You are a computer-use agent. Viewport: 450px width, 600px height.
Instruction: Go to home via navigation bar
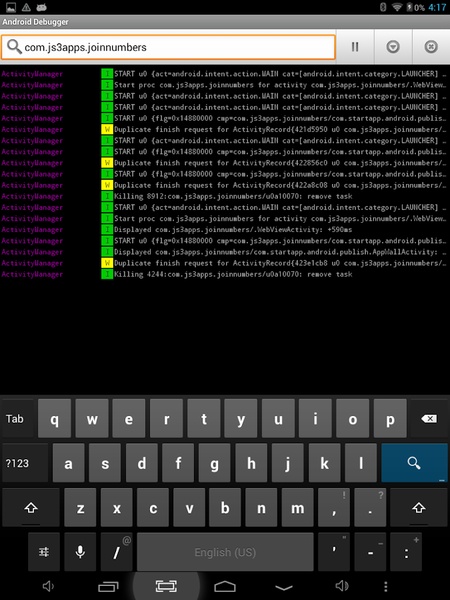[x=225, y=586]
